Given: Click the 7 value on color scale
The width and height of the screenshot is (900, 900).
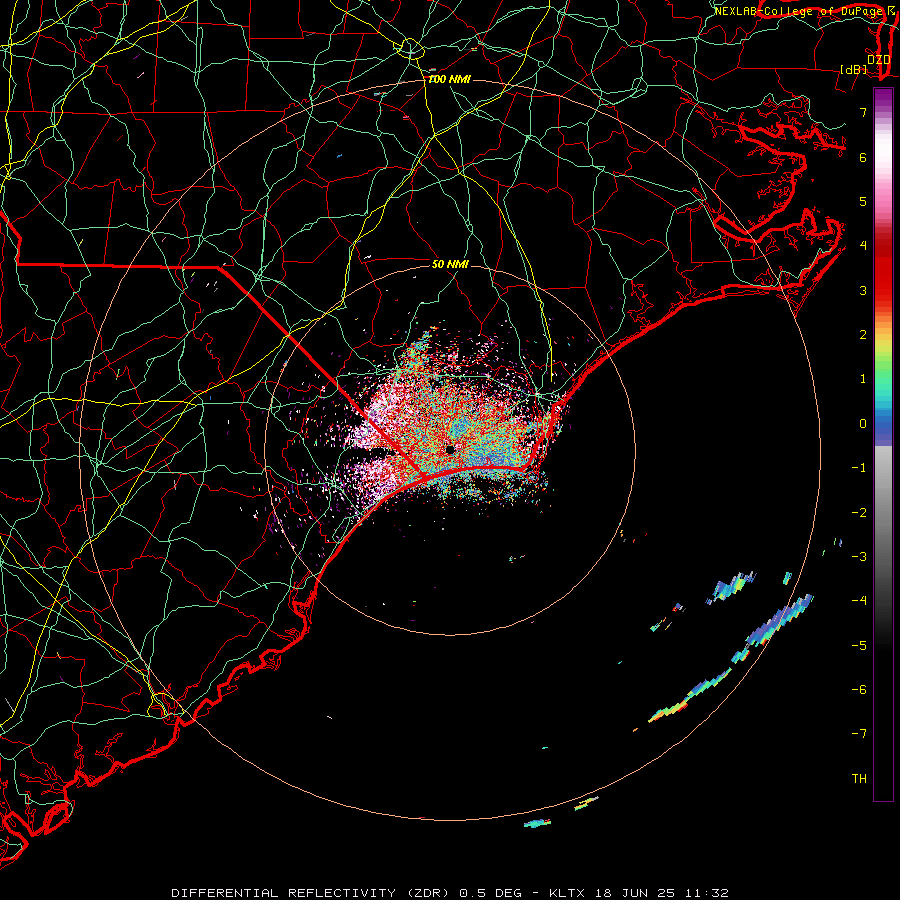Looking at the screenshot, I should pos(863,112).
